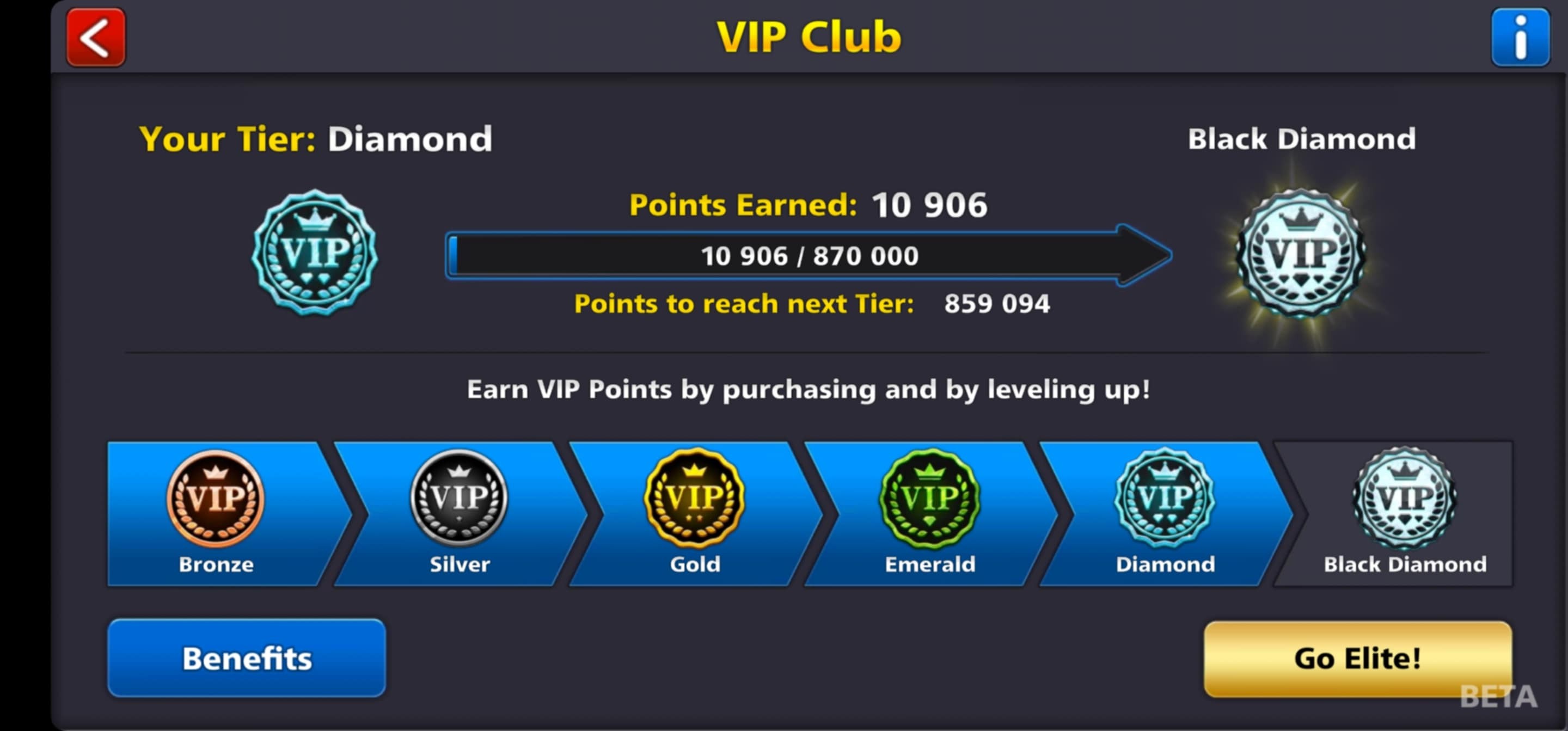Click the points progress bar
Screen dimensions: 1568x731
(x=808, y=256)
